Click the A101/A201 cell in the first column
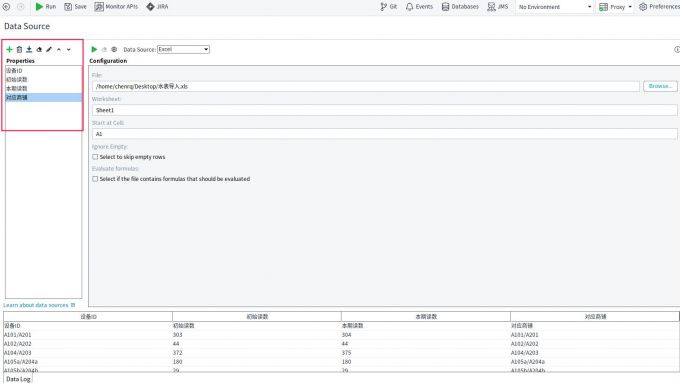Screen dimensions: 680x383 coord(88,335)
